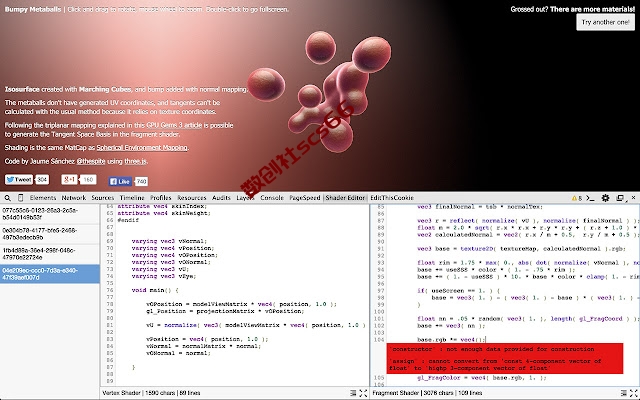640x400 pixels.
Task: Select the Resources tab
Action: point(191,198)
